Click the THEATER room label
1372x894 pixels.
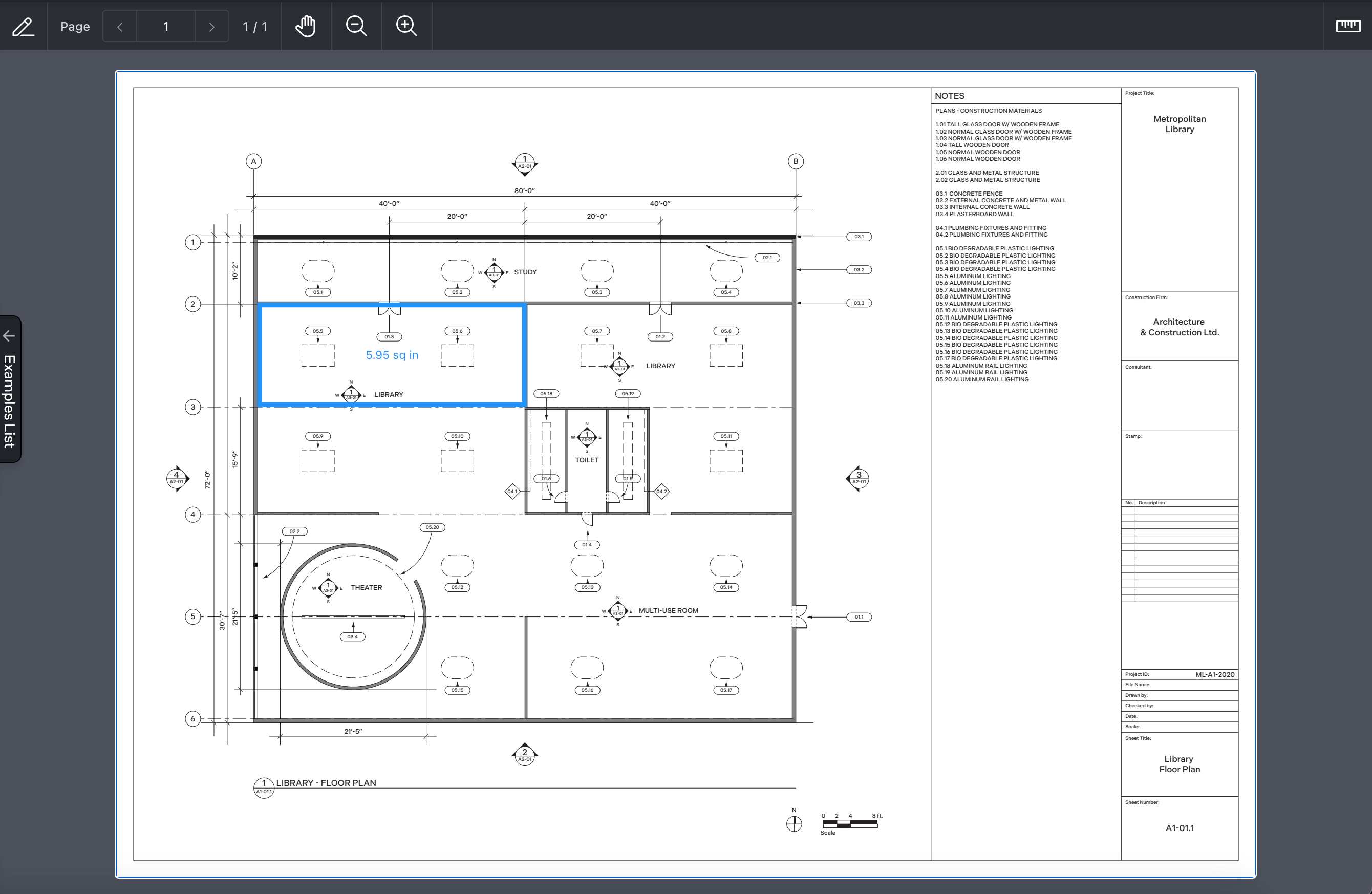tap(366, 587)
